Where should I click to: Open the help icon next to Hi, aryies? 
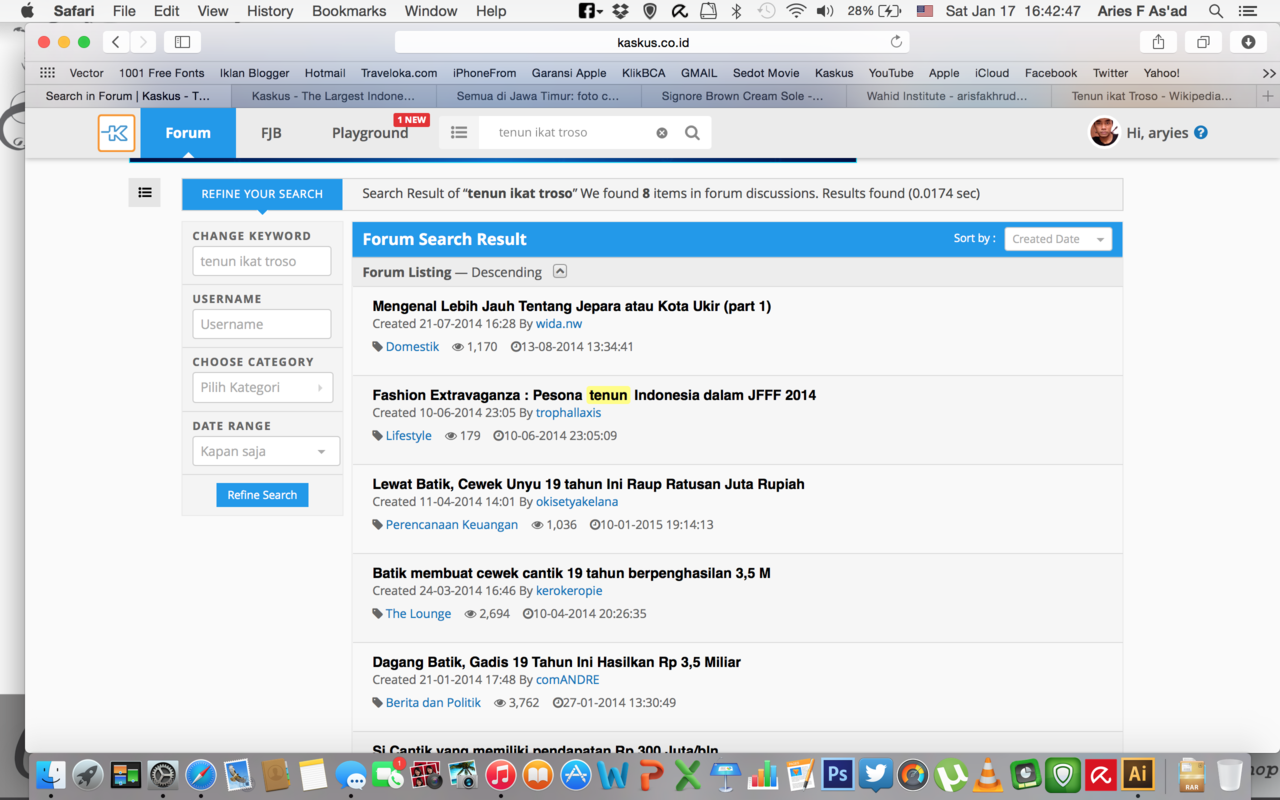pos(1201,132)
